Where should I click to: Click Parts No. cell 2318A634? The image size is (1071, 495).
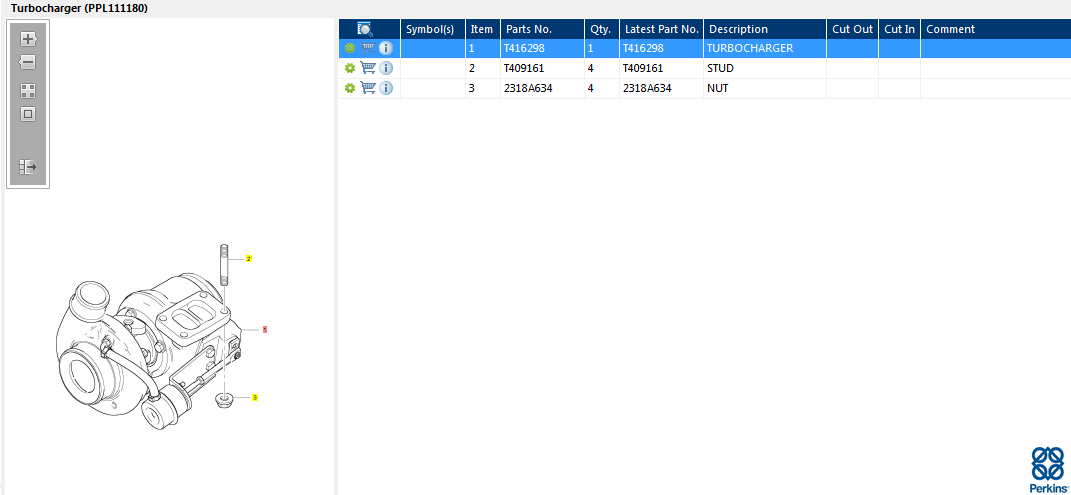point(542,88)
